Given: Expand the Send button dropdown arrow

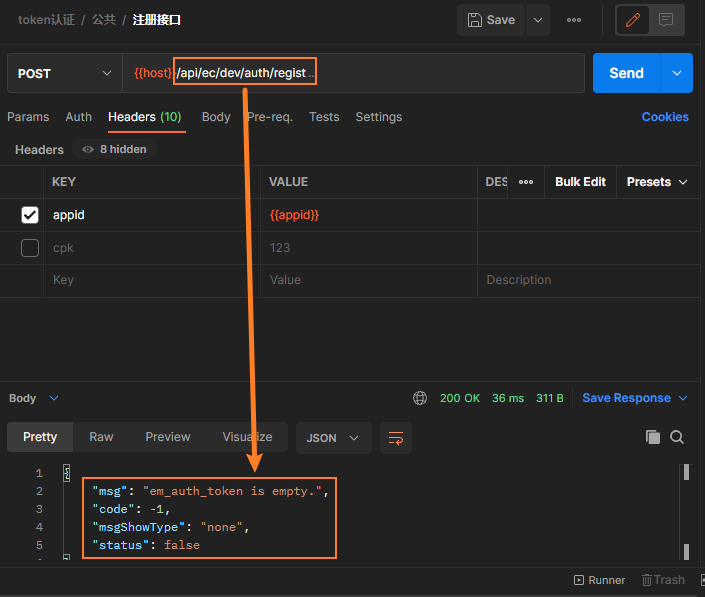Looking at the screenshot, I should click(677, 73).
